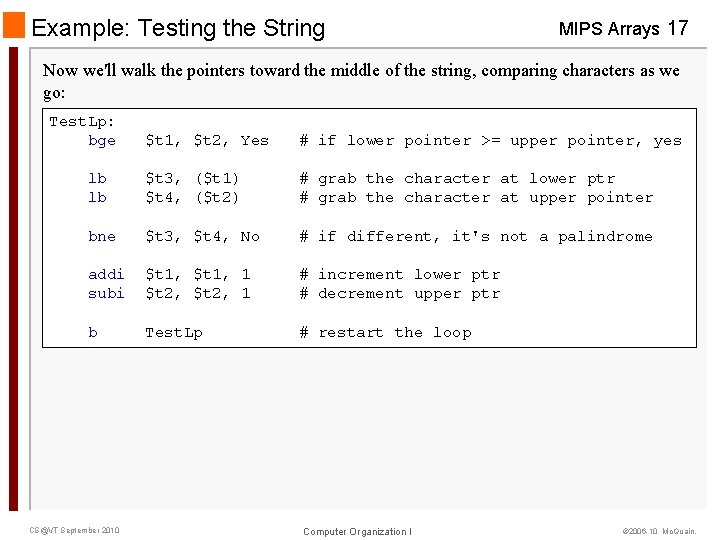Click the "subi" instruction in the code

[x=106, y=294]
